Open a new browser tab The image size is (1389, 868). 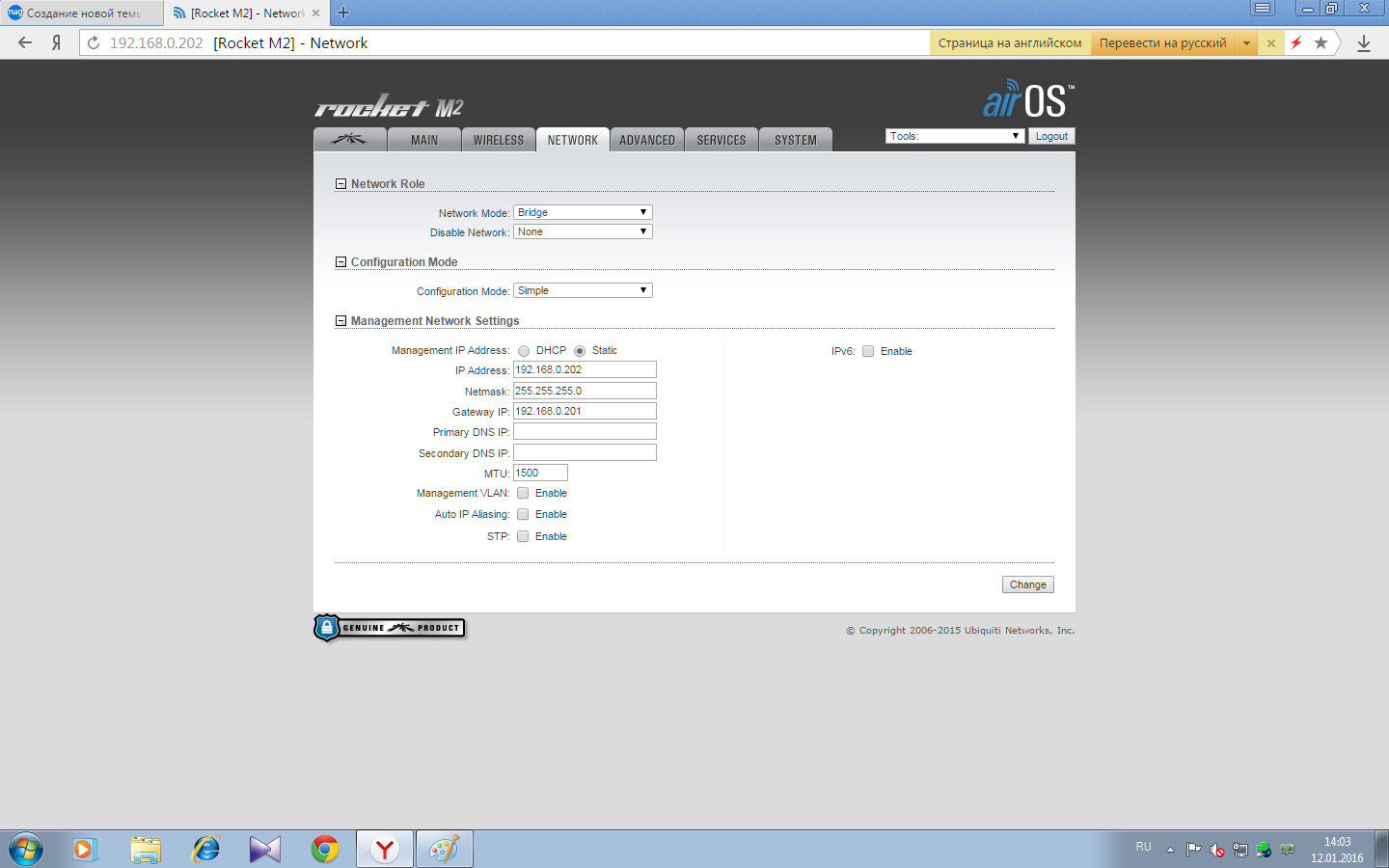tap(343, 13)
